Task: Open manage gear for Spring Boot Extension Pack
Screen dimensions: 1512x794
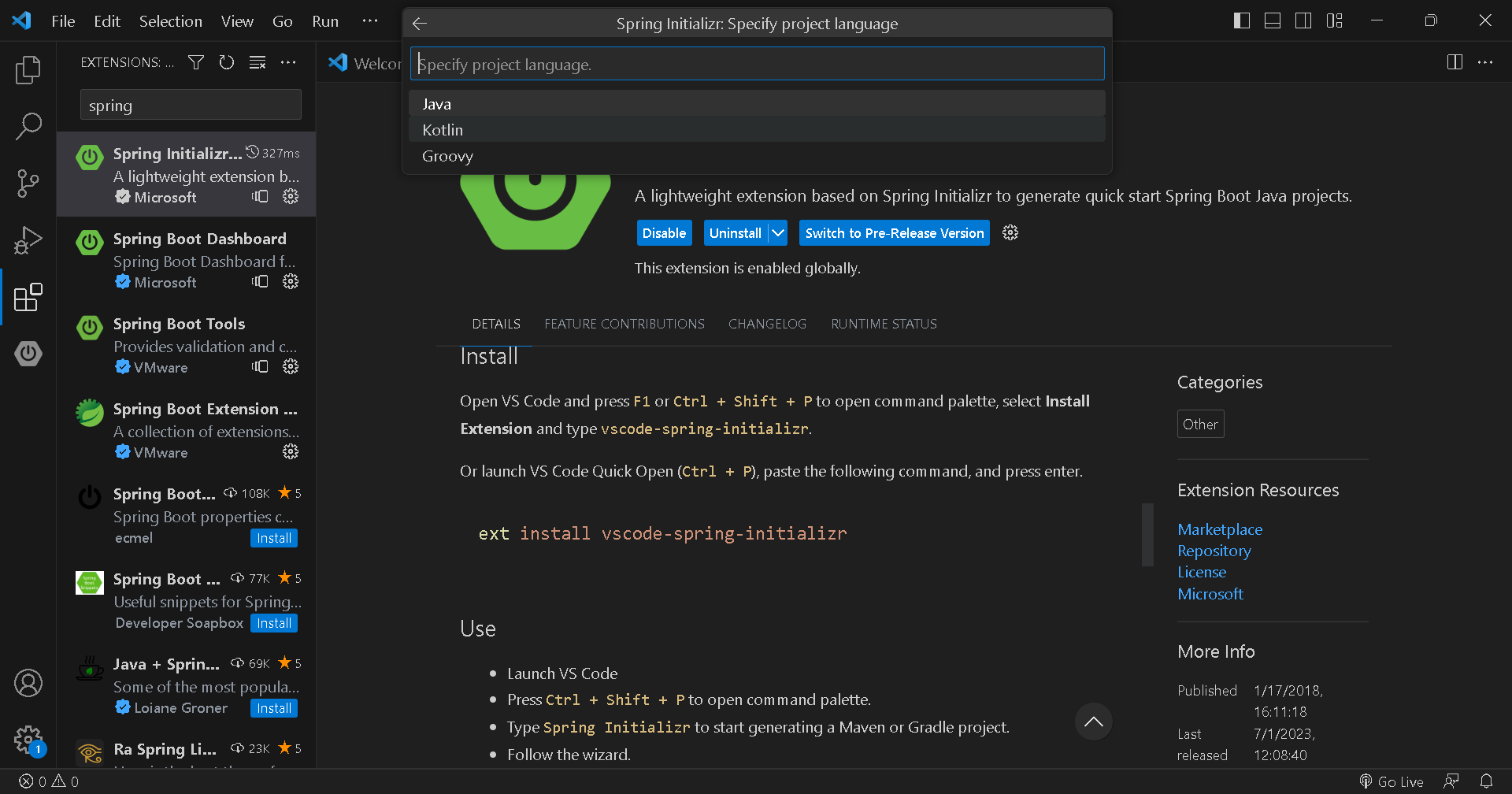Action: pos(291,451)
